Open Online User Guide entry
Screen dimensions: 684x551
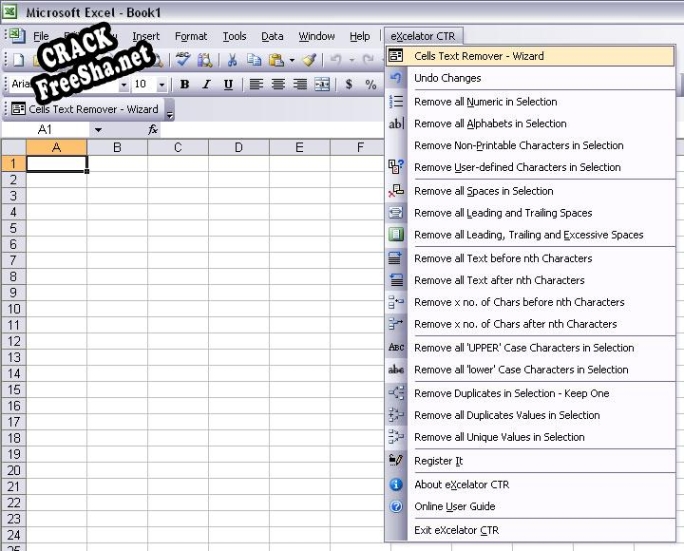[454, 506]
